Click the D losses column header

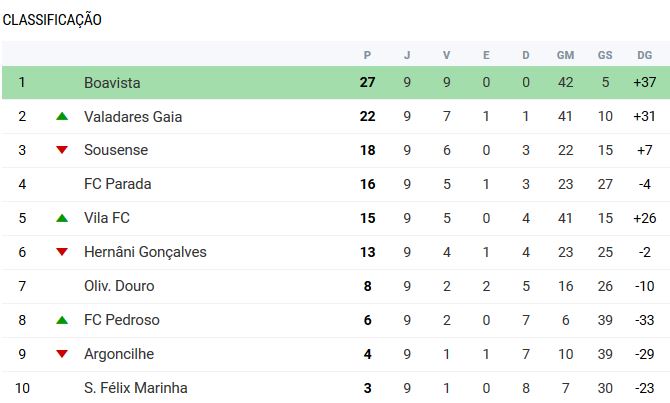[526, 55]
